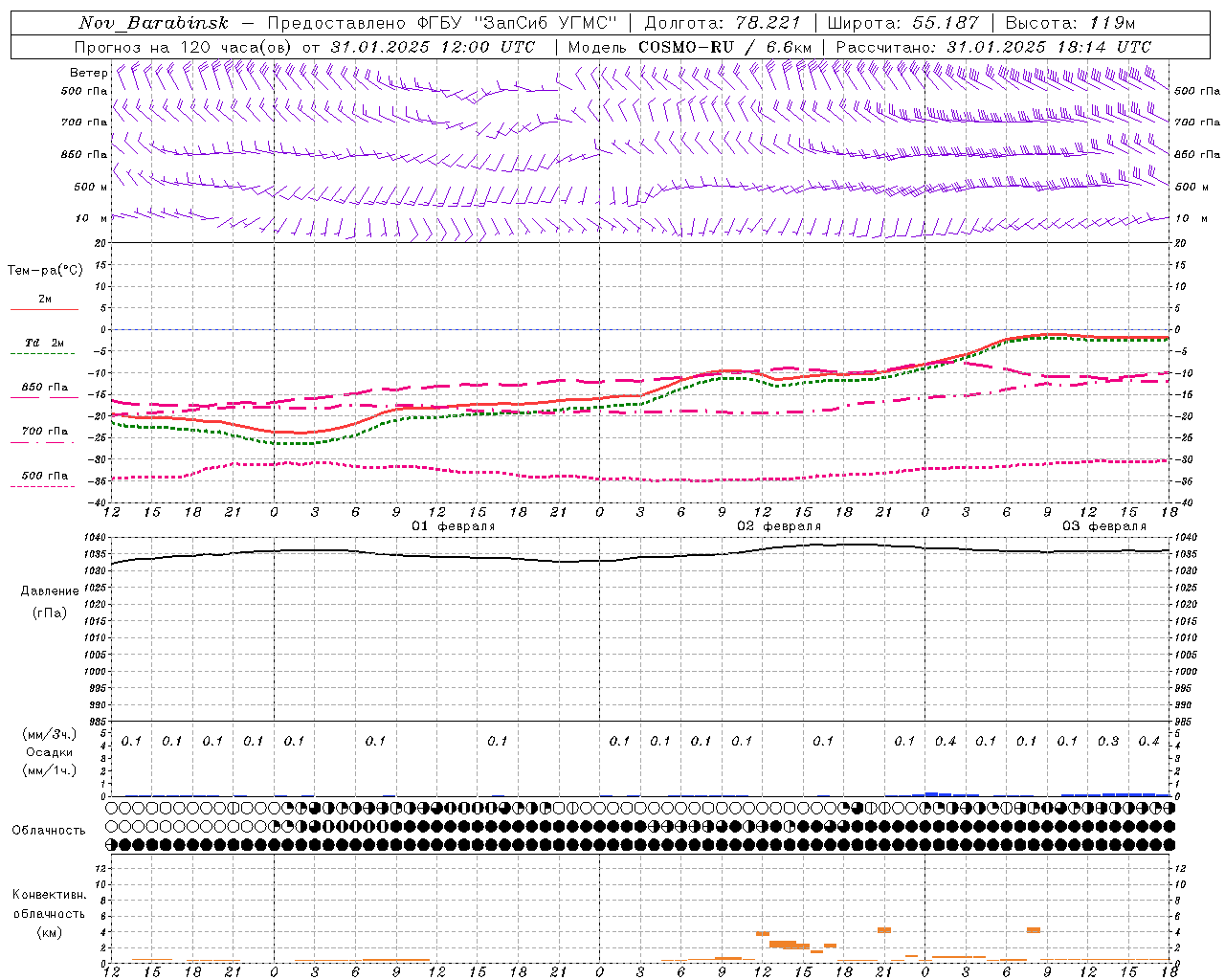Viewport: 1225px width, 980px height.
Task: Click the "850 гПа" temperature legend entry
Action: [x=45, y=388]
